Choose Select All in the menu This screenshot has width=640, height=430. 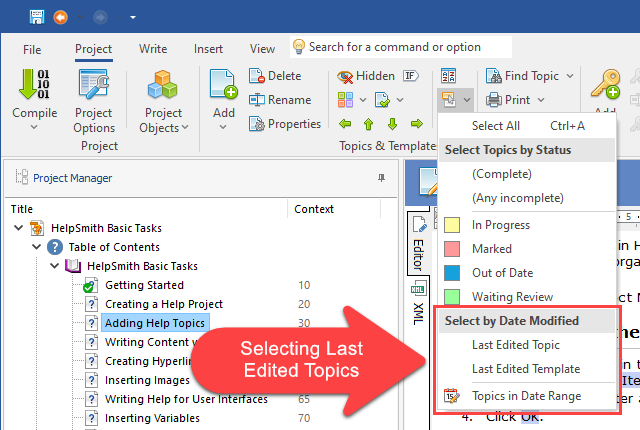(x=527, y=126)
